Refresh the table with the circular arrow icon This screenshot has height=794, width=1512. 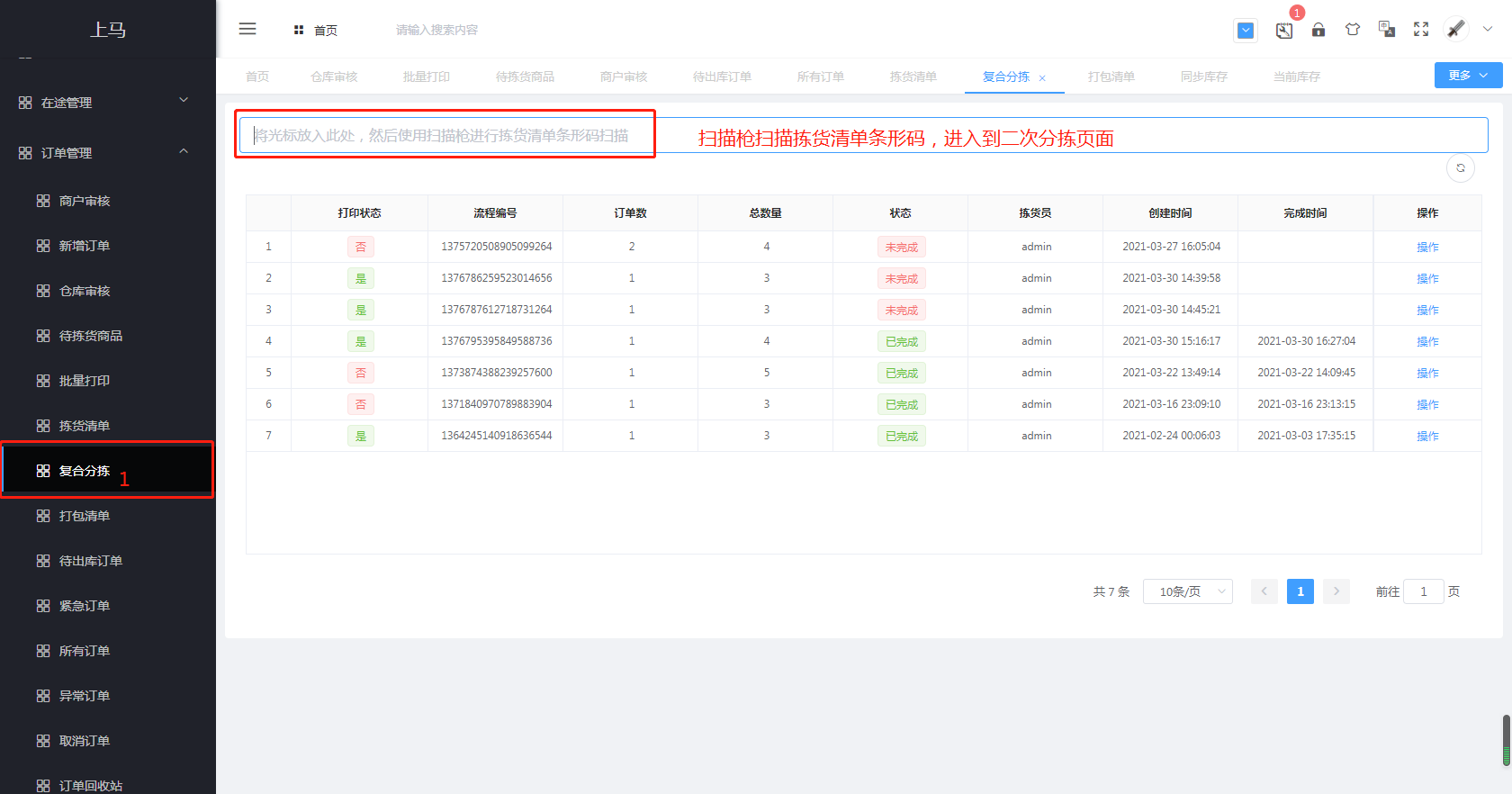point(1461,168)
